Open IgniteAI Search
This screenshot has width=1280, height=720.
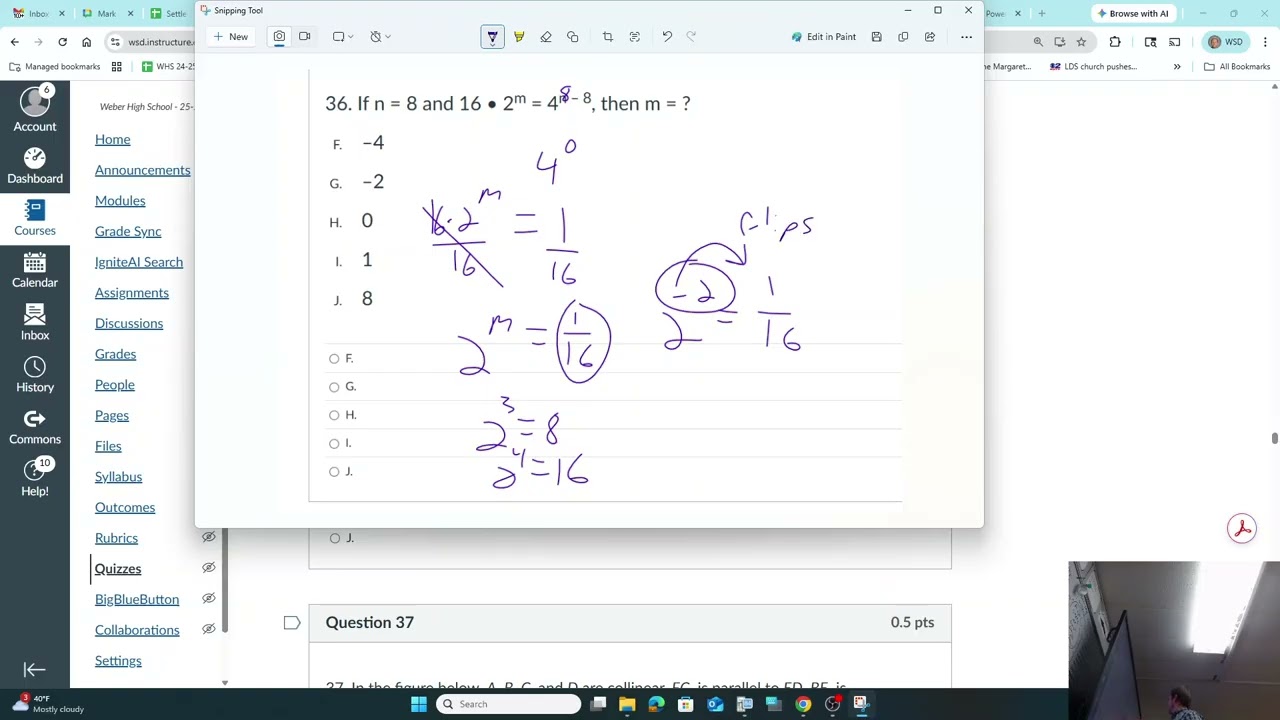(x=139, y=262)
